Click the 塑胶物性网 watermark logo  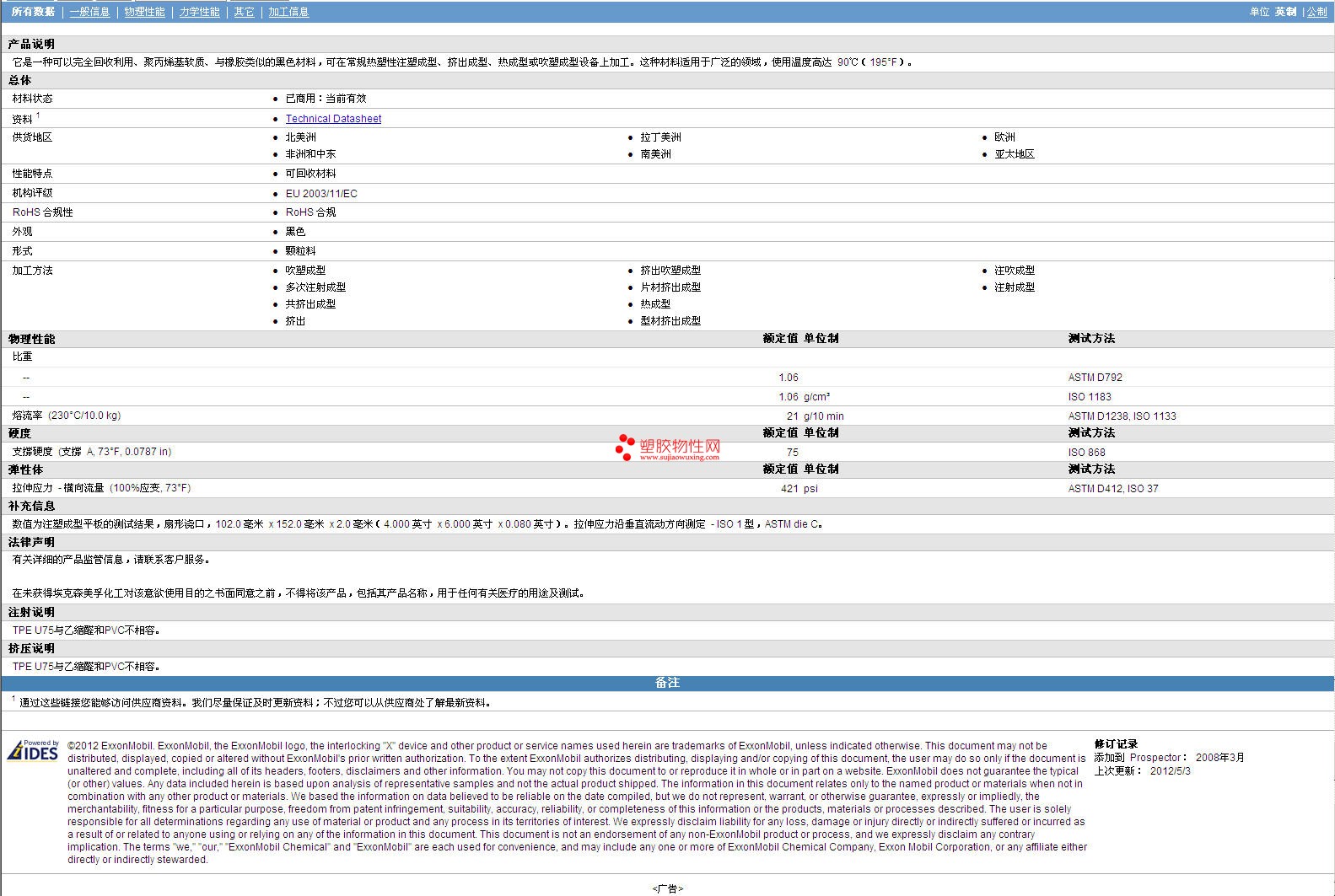tap(668, 448)
